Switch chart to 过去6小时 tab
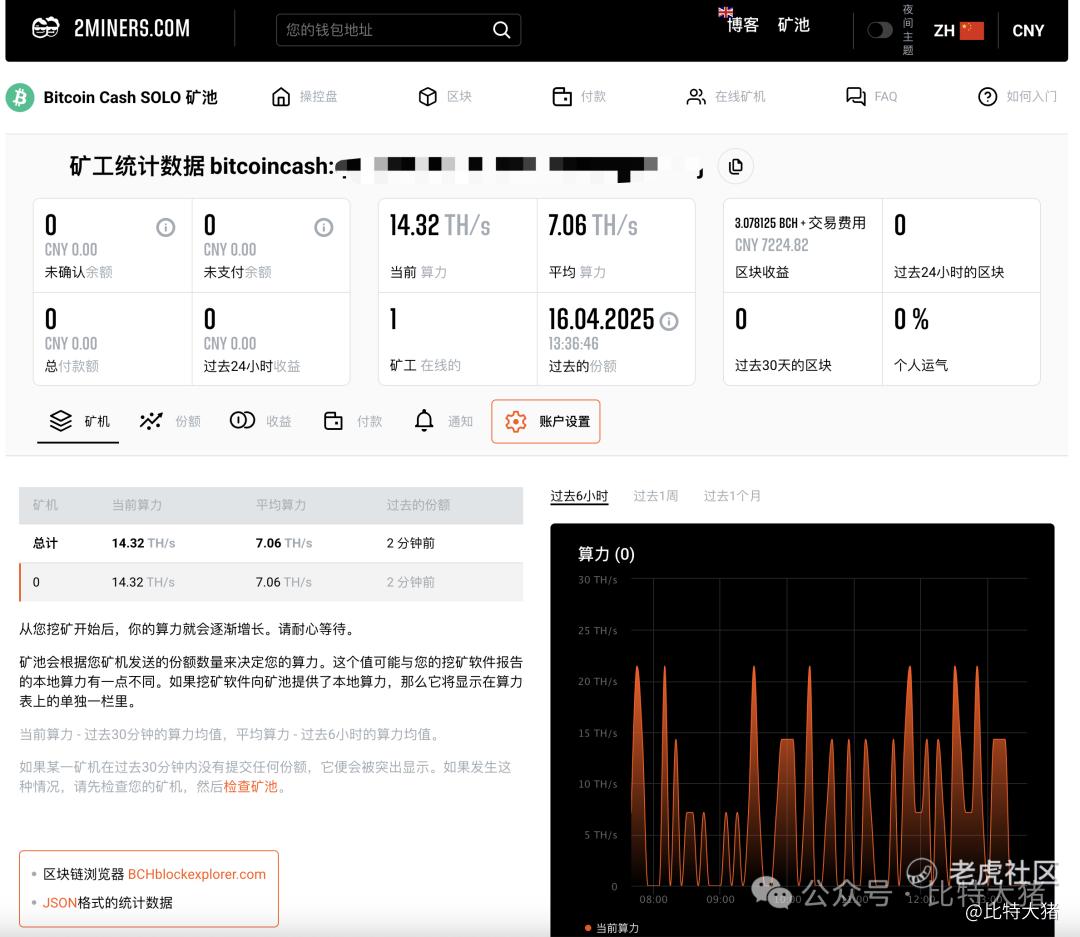This screenshot has width=1080, height=937. tap(579, 496)
